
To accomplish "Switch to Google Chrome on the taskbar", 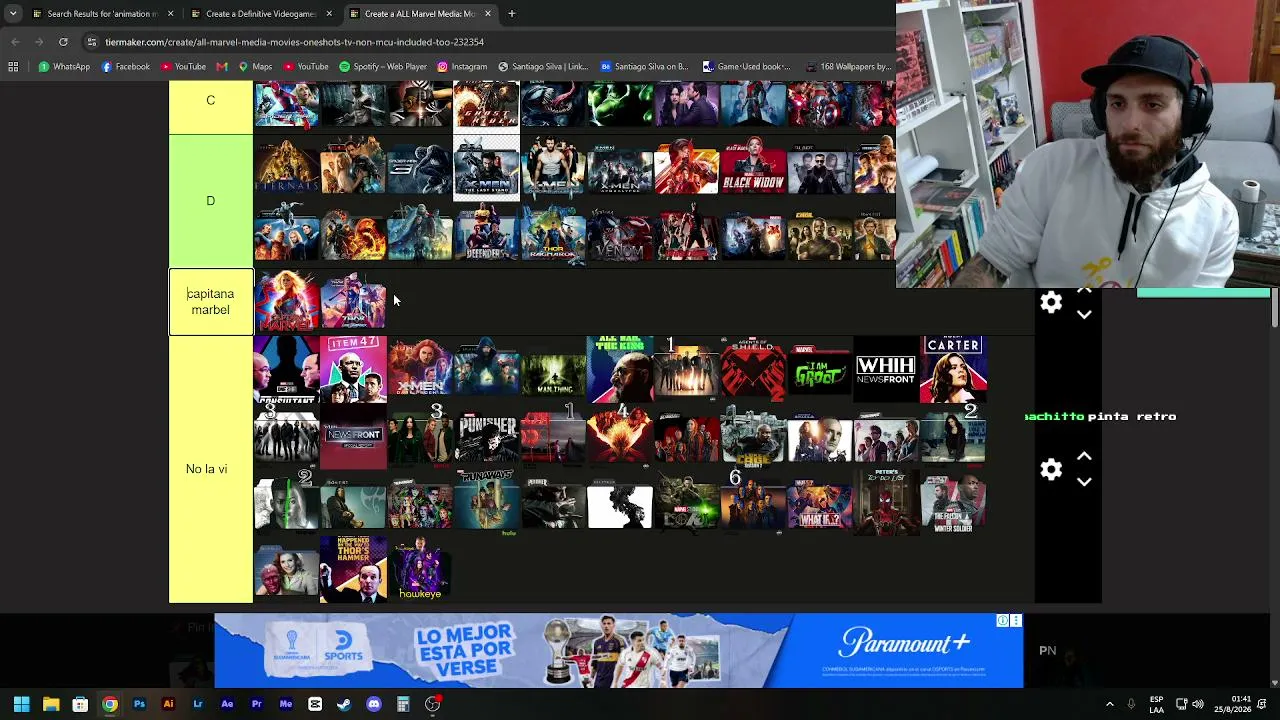I will 110,704.
